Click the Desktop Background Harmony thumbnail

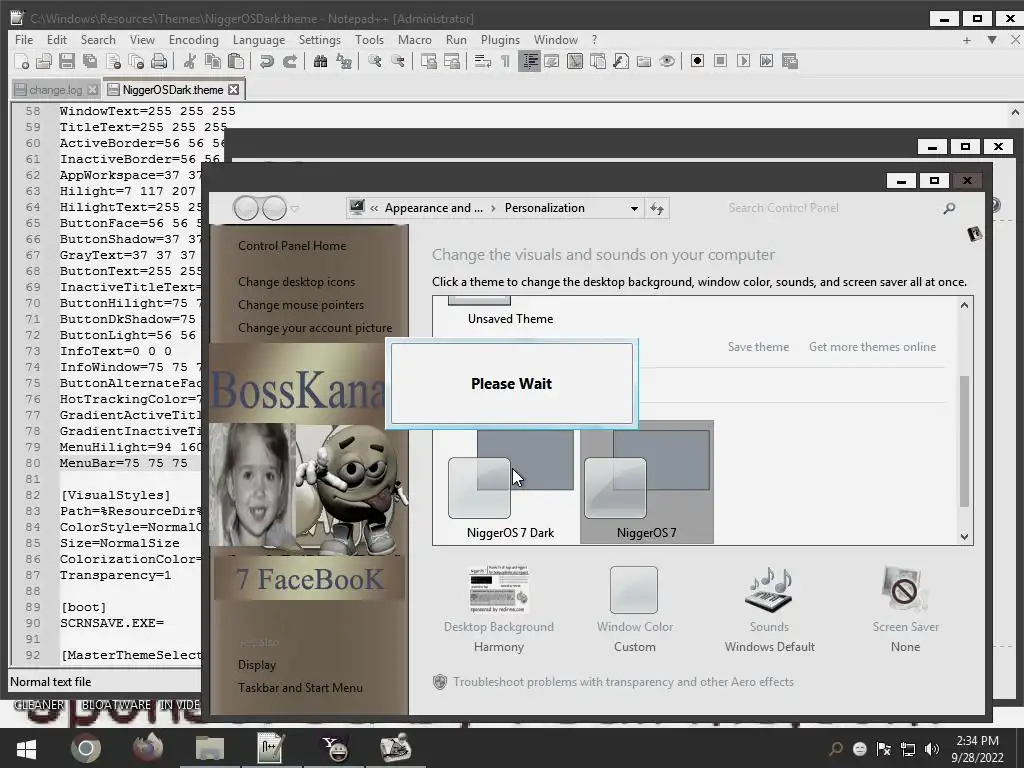[x=498, y=590]
